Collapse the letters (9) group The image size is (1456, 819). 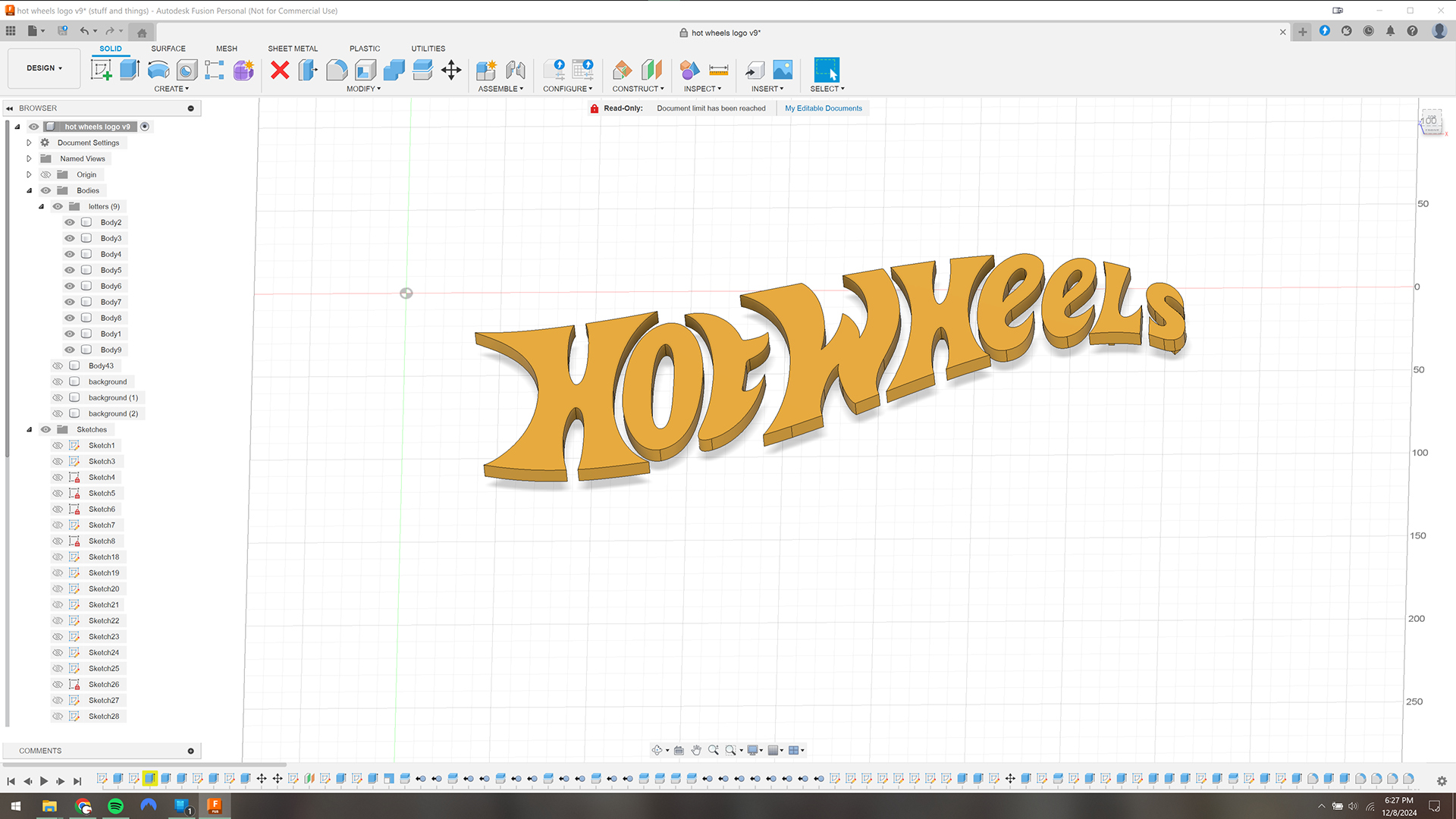tap(41, 206)
